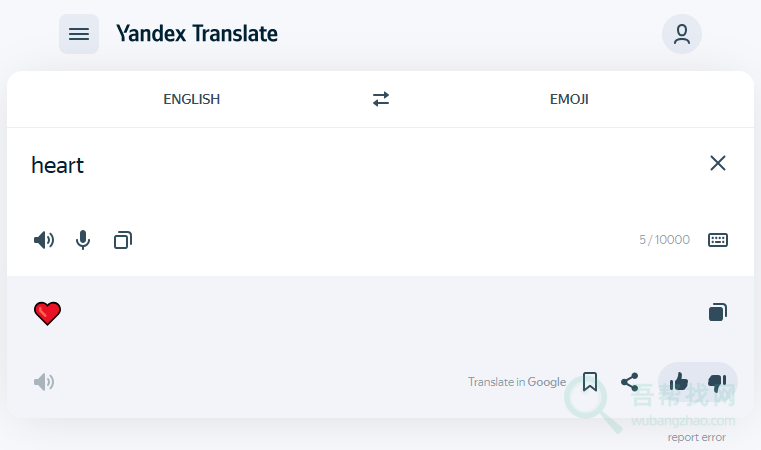Clear the input text
Image resolution: width=761 pixels, height=450 pixels.
point(717,163)
